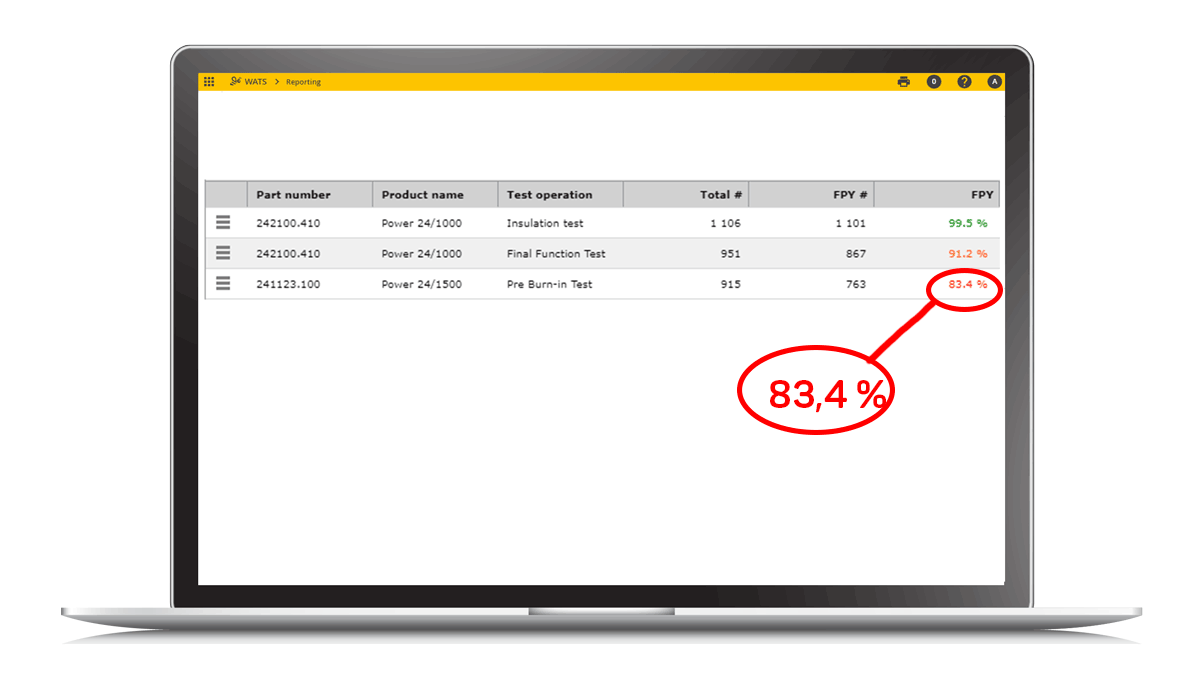Select the 91.2 % FPY value

(x=967, y=254)
